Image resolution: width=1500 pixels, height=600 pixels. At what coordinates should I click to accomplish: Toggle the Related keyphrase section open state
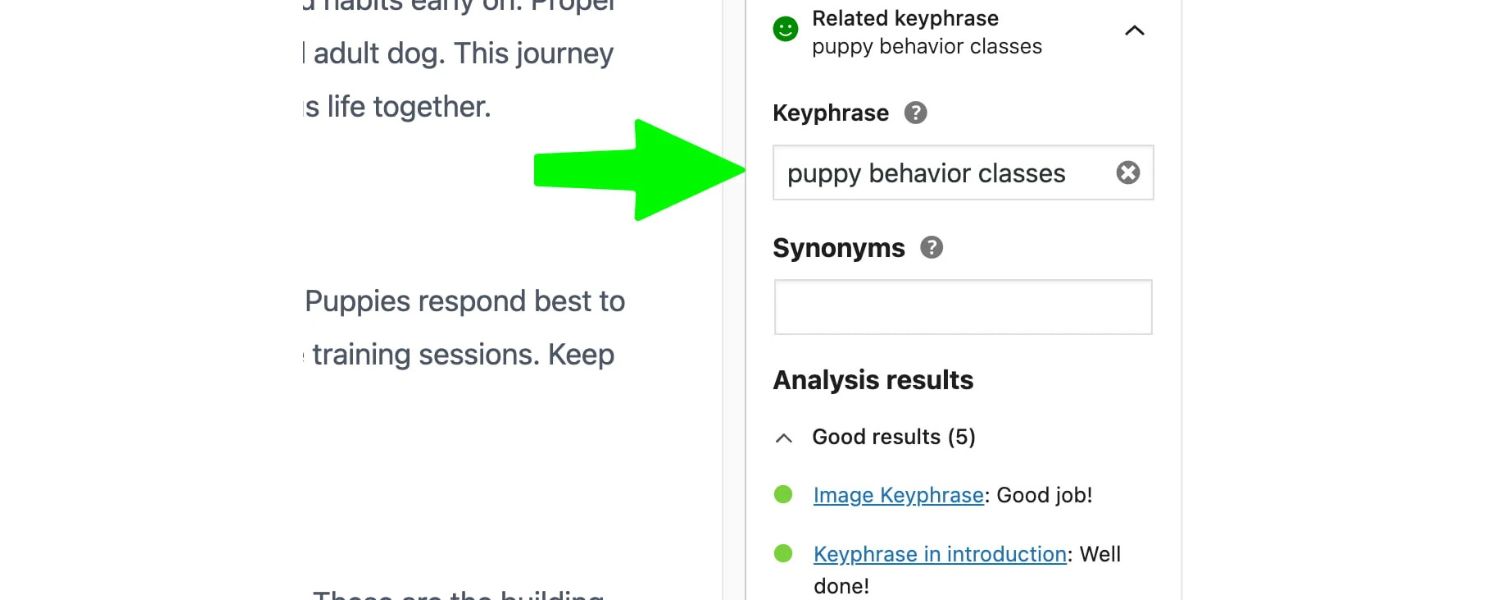[x=1135, y=31]
